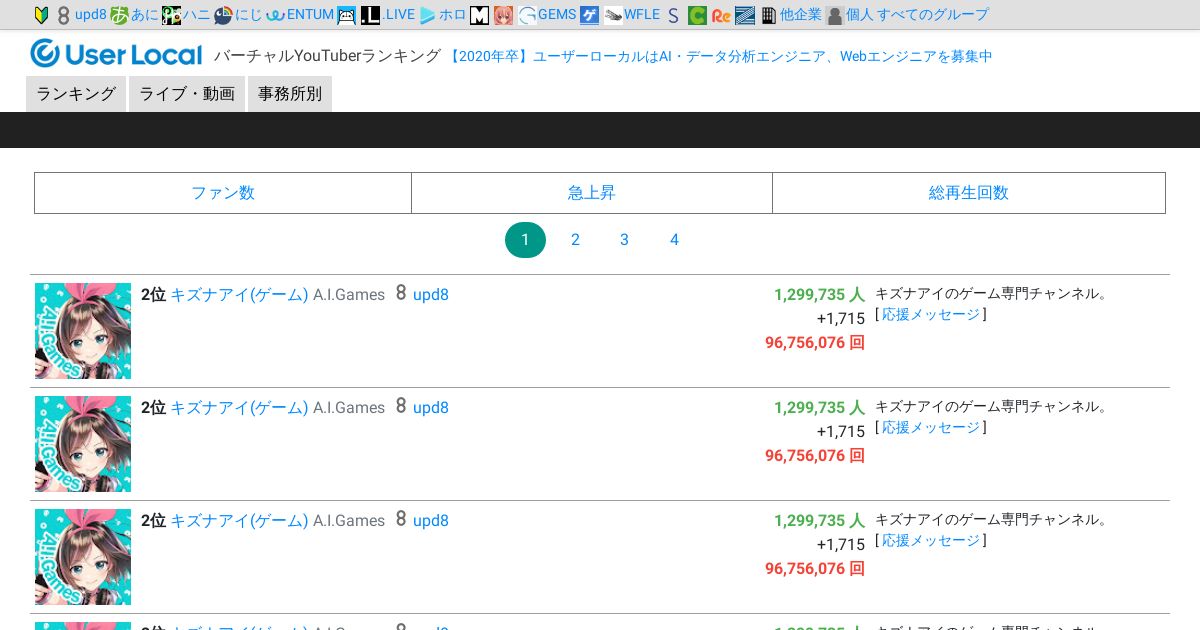1200x630 pixels.
Task: Click the S letter group icon
Action: (673, 15)
